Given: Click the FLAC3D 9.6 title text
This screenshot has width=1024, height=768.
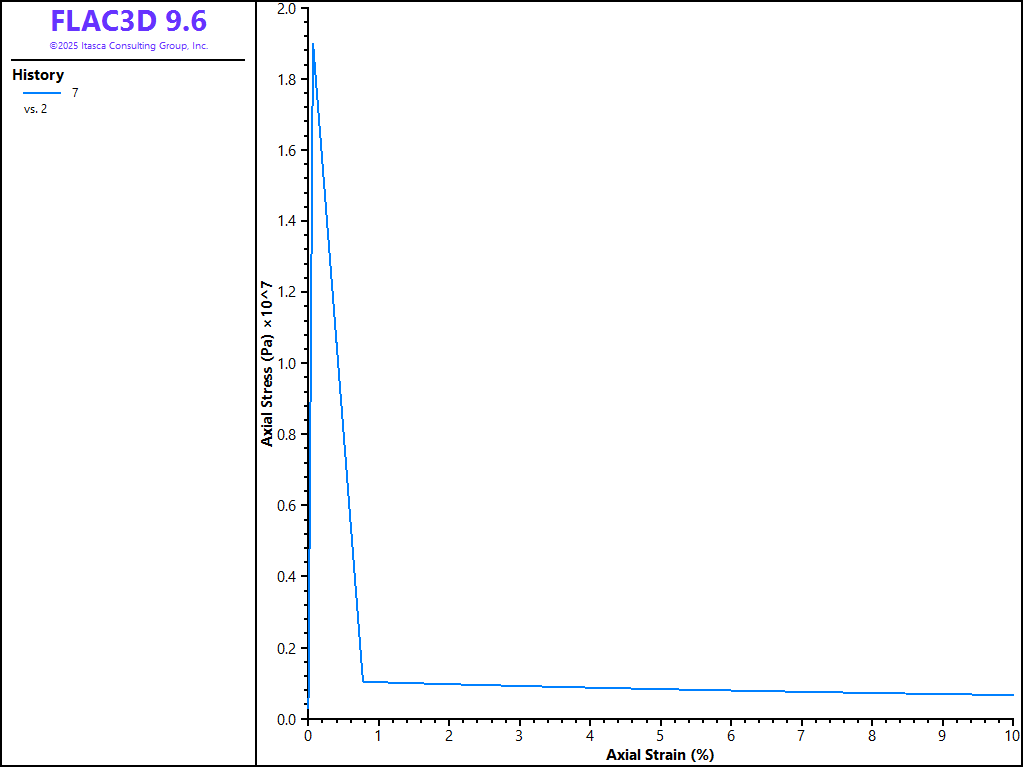Looking at the screenshot, I should 128,21.
